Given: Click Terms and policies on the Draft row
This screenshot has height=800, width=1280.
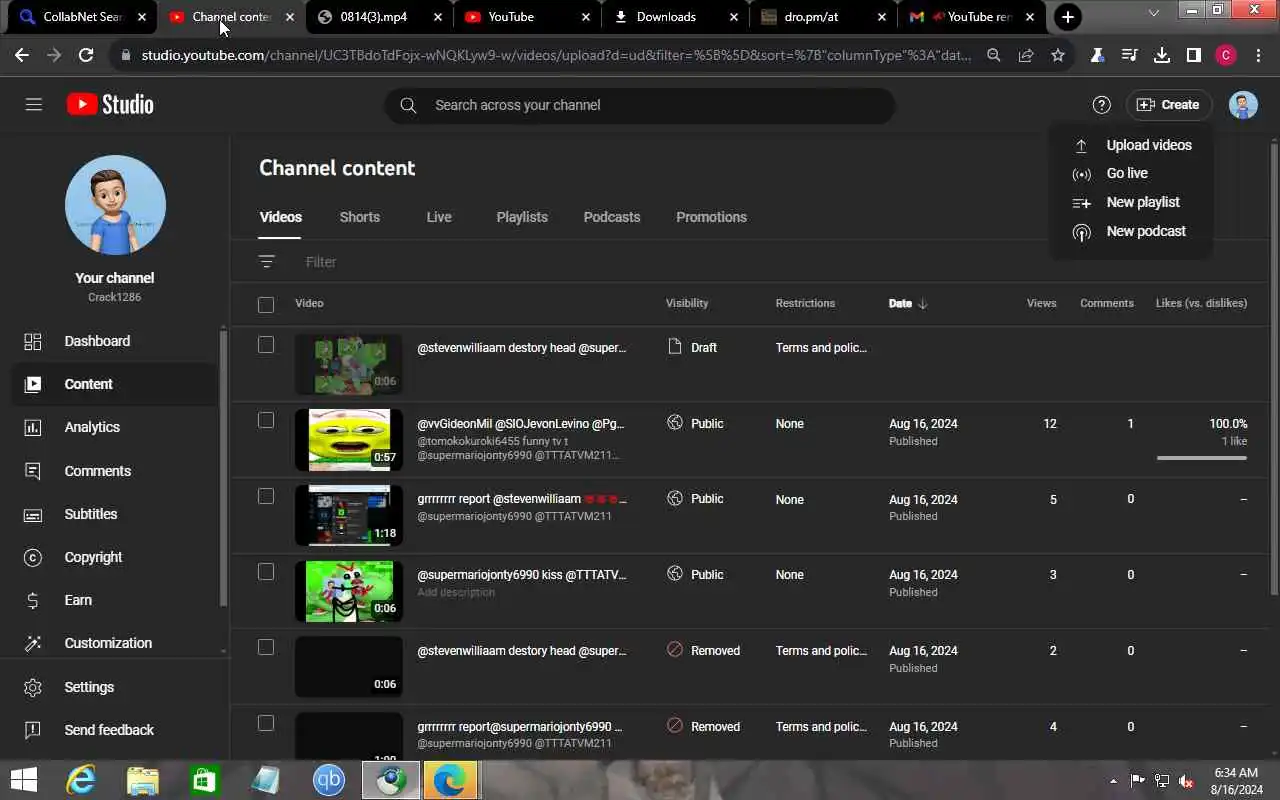Looking at the screenshot, I should coord(821,348).
